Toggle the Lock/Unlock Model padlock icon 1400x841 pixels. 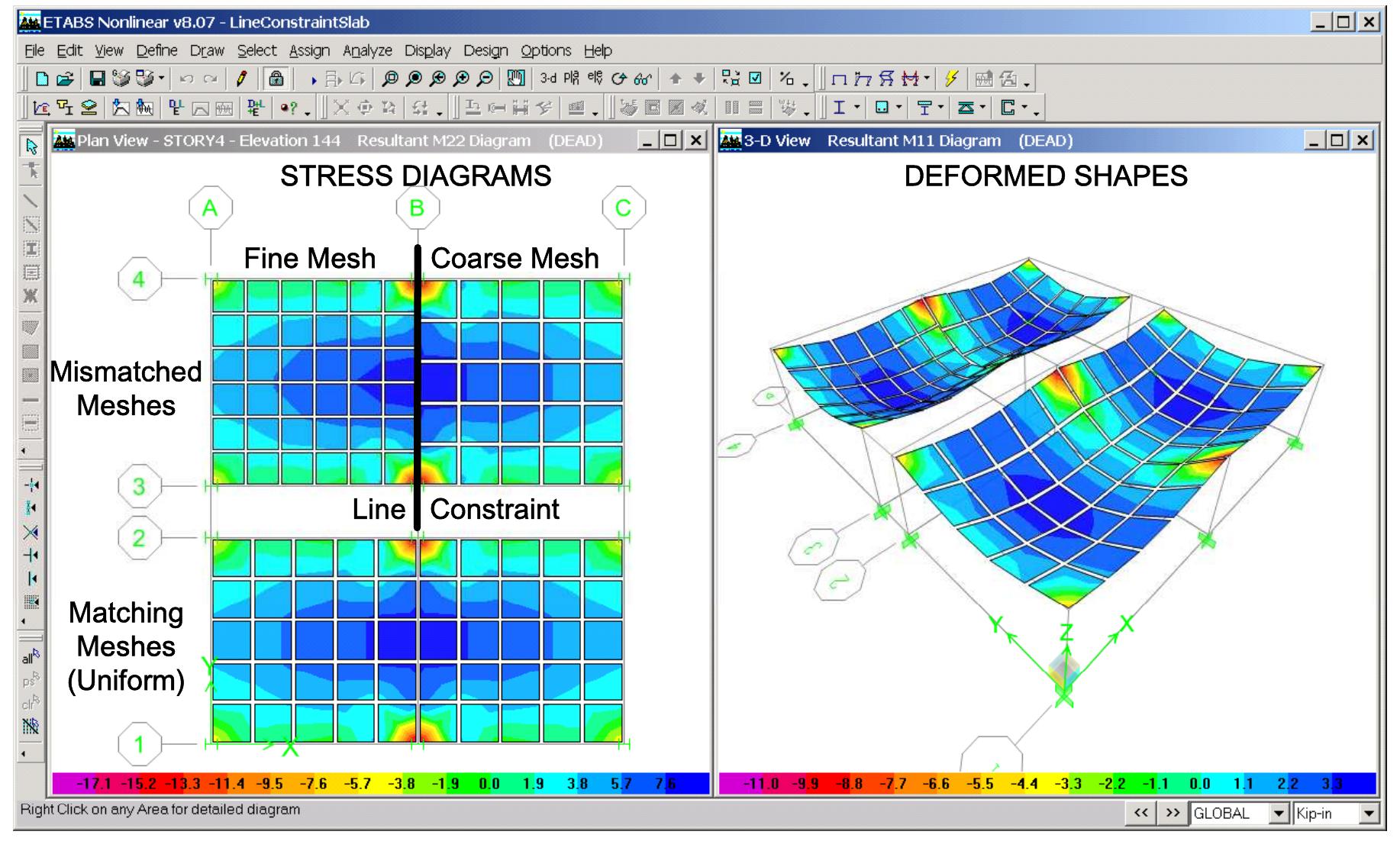[276, 79]
